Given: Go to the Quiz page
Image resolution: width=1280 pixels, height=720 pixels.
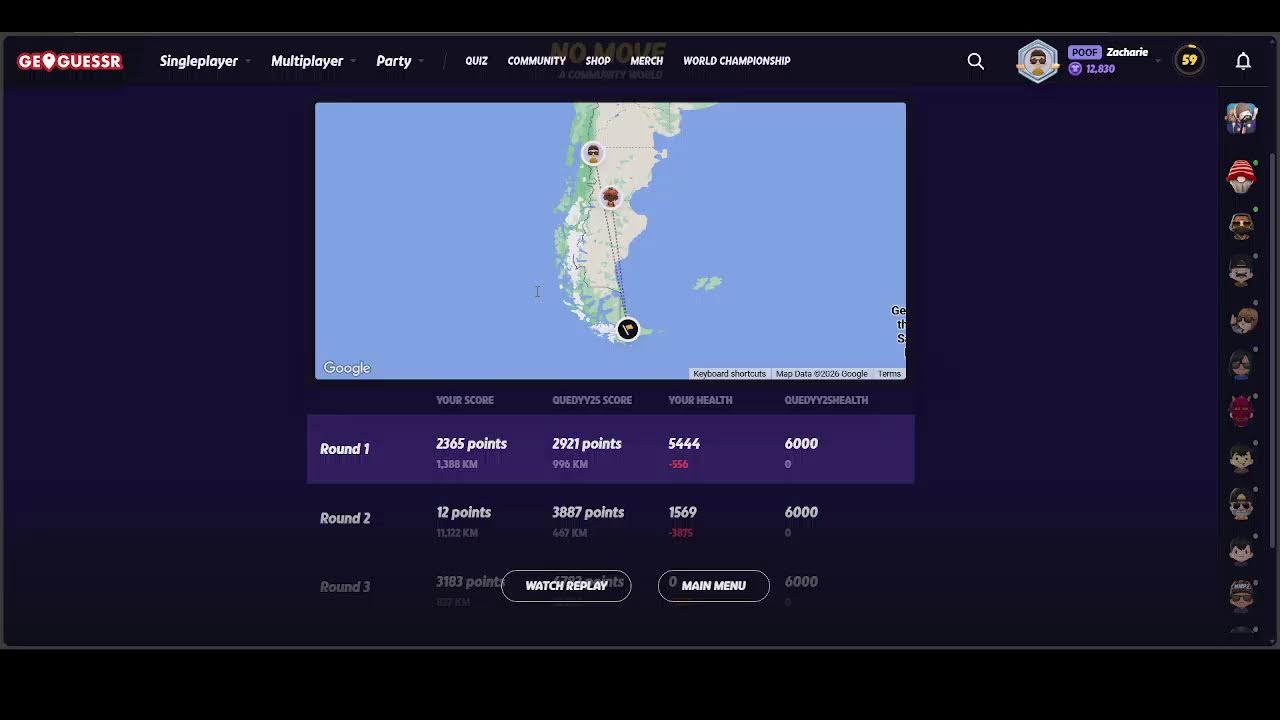Looking at the screenshot, I should [476, 61].
